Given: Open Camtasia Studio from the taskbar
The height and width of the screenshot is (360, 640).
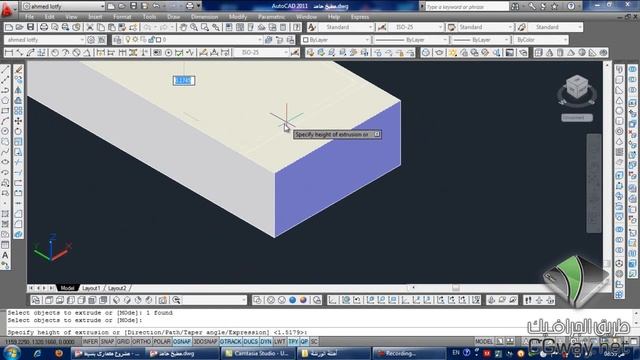Looking at the screenshot, I should 258,353.
